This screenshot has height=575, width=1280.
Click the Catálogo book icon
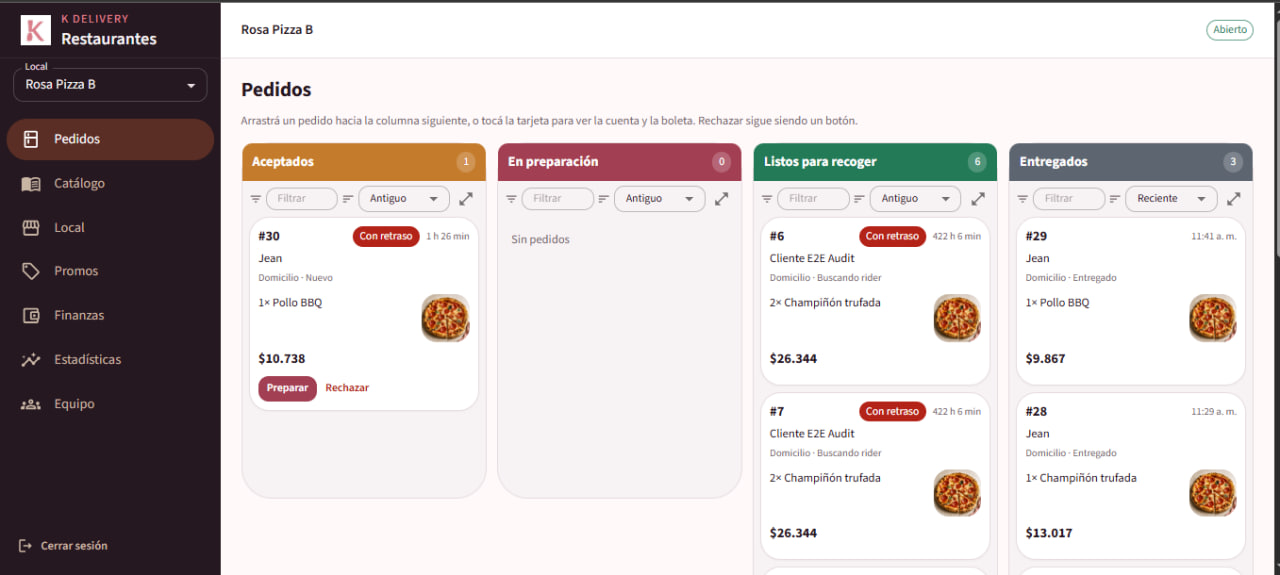coord(31,183)
